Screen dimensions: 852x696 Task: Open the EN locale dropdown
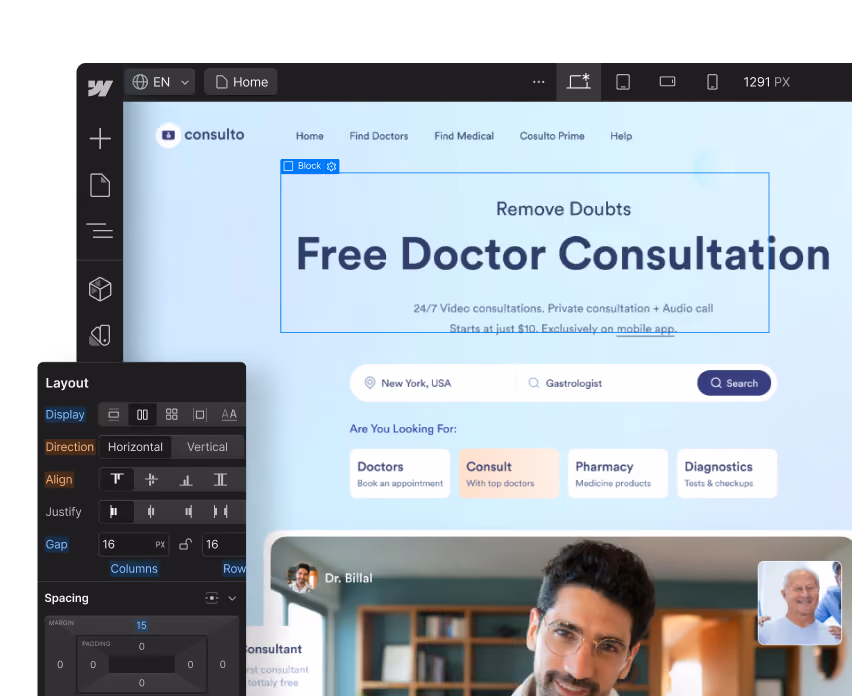[x=160, y=82]
